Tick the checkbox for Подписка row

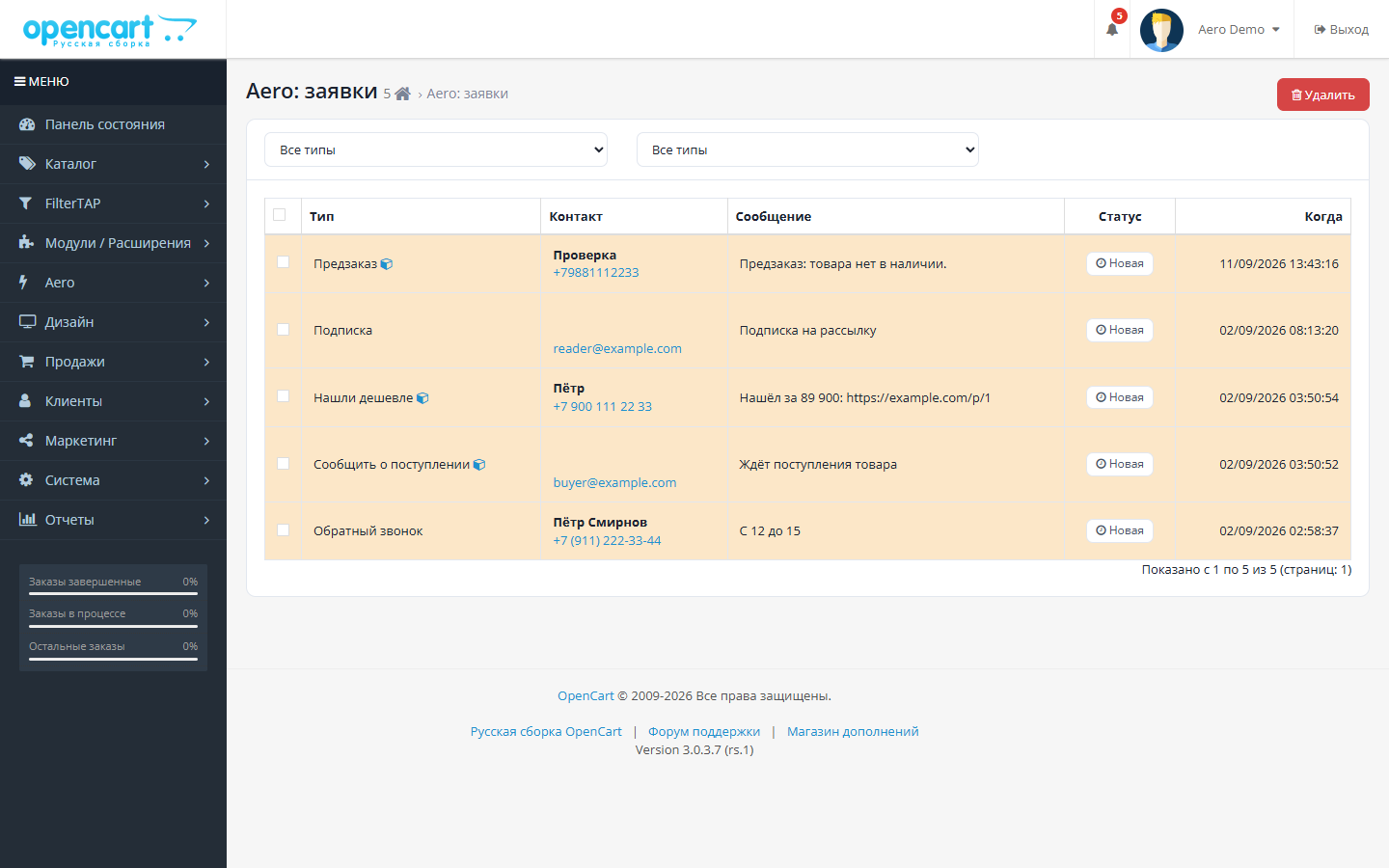tap(284, 330)
